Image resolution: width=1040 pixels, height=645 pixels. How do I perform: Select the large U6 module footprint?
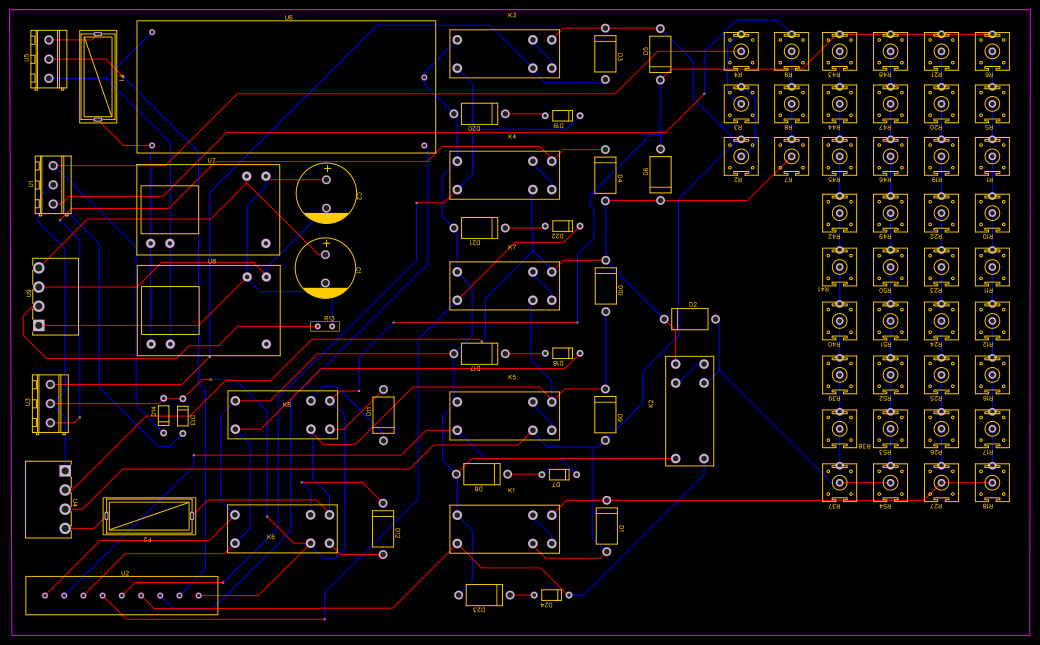pyautogui.click(x=285, y=87)
